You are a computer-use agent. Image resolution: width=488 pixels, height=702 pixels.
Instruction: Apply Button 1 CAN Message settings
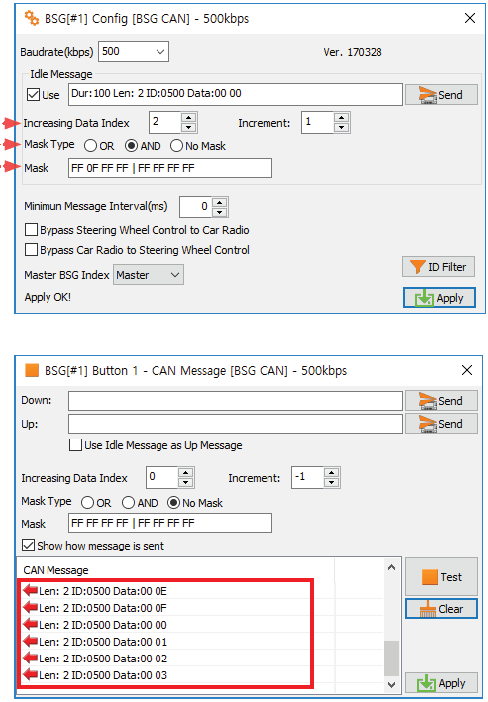pyautogui.click(x=441, y=683)
